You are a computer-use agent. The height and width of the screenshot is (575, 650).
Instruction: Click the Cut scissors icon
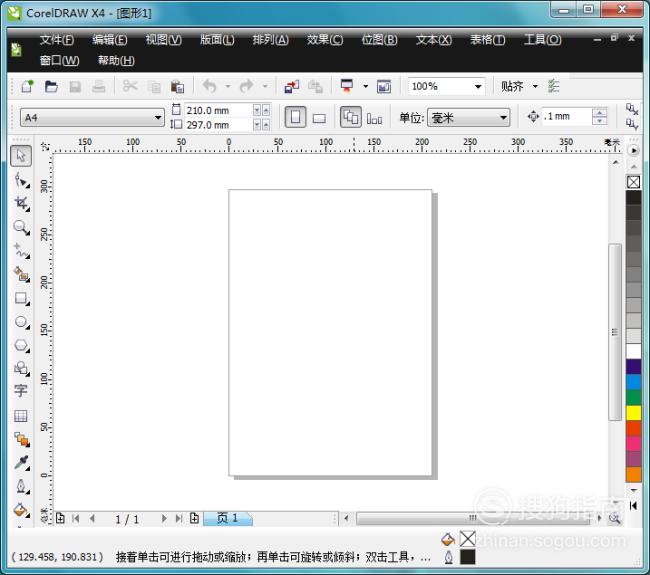pos(130,86)
